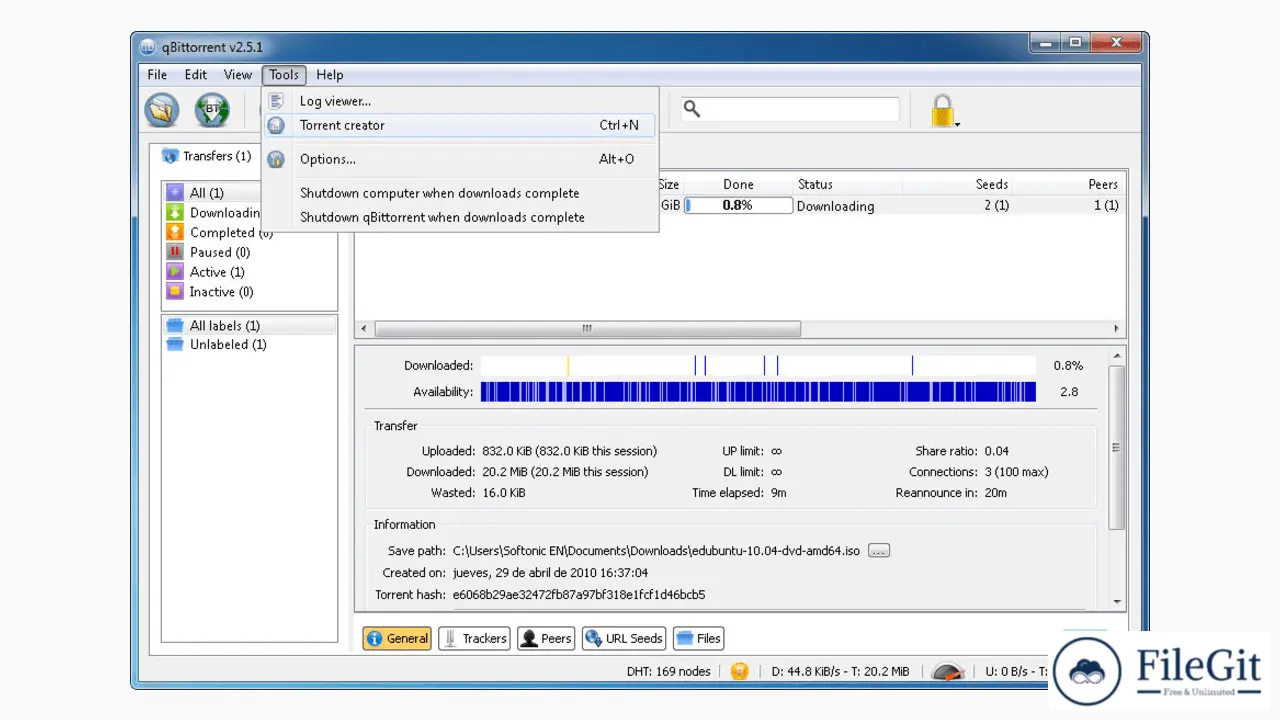Click the horizontal scrollbar thumb of transfer list
This screenshot has height=720, width=1280.
587,329
